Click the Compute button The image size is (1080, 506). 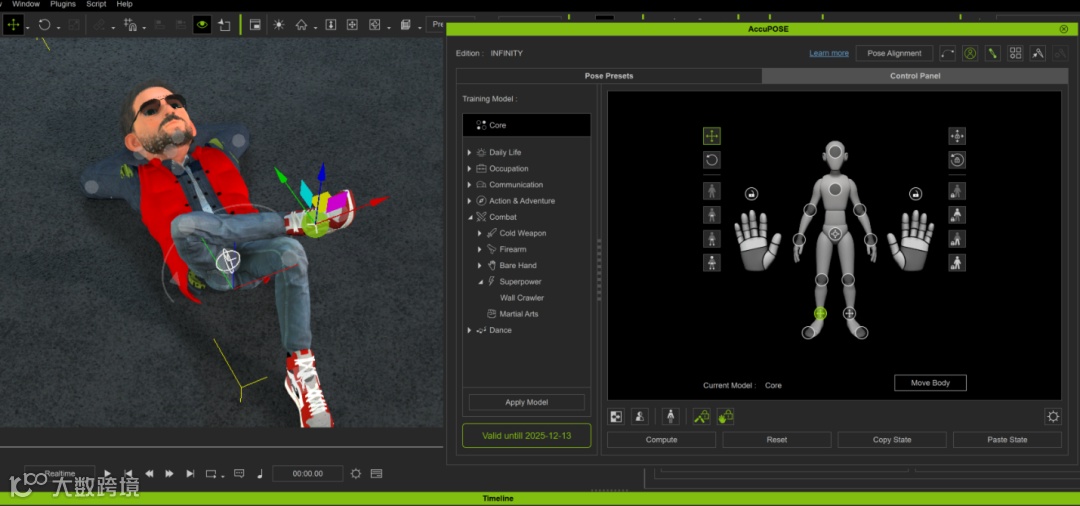pos(661,439)
